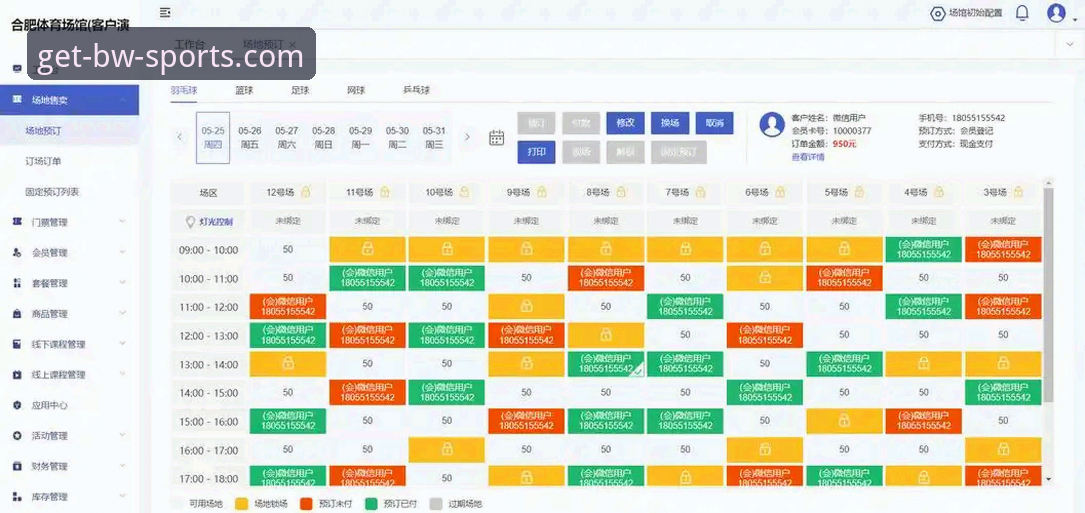Go to next week date arrow

(467, 137)
